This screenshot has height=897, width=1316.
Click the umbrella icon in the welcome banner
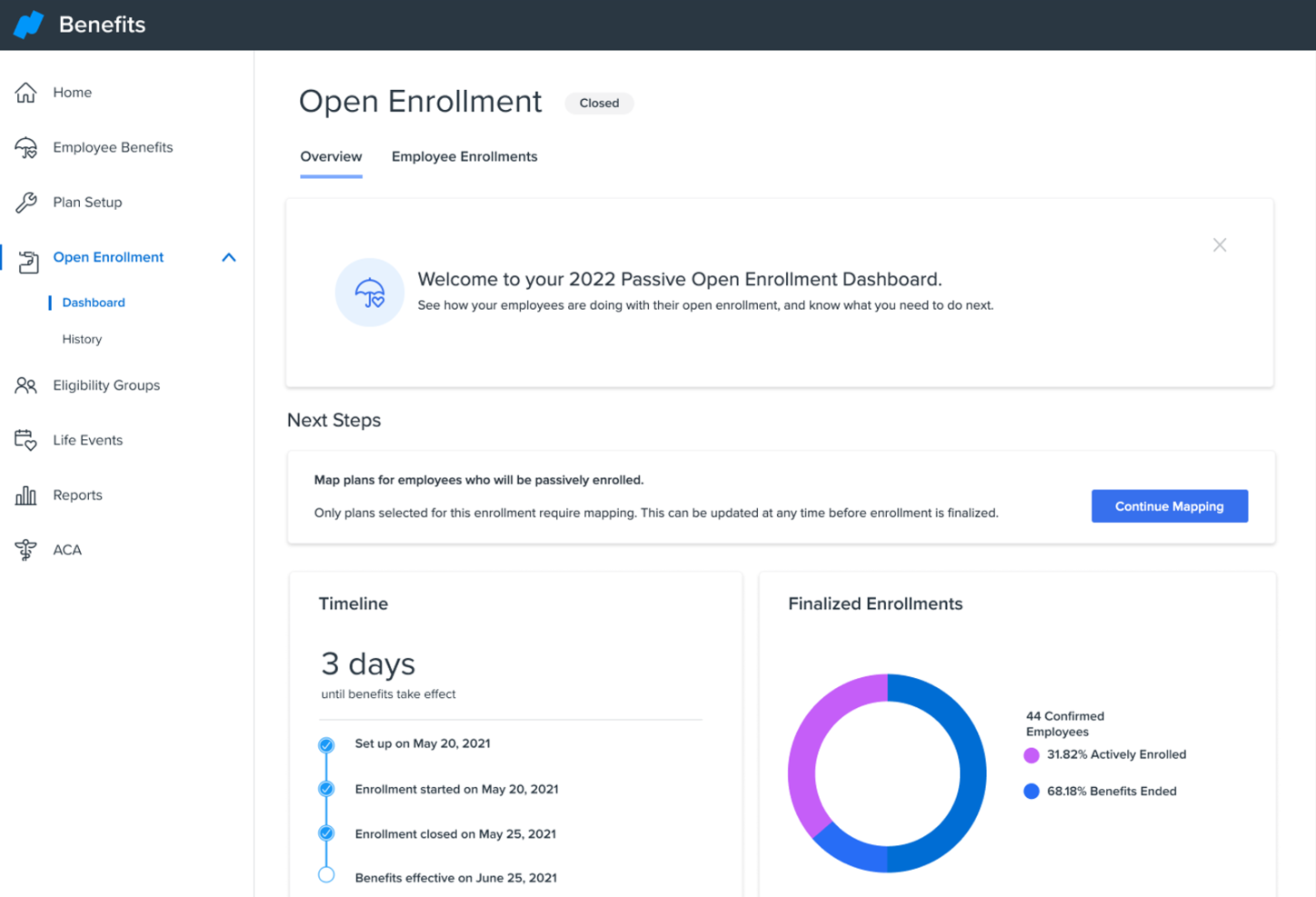point(369,292)
